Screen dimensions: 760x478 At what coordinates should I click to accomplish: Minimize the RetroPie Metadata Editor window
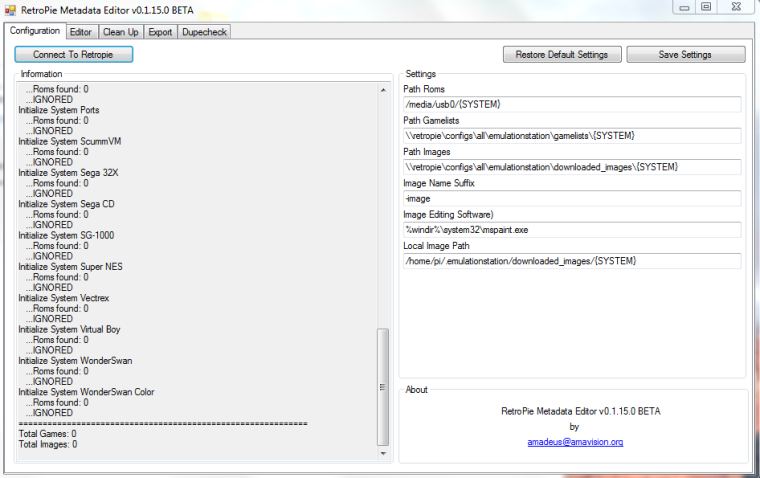click(x=681, y=8)
